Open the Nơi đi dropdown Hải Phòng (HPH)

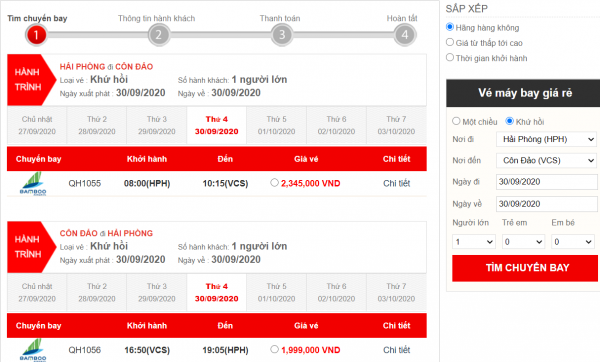pyautogui.click(x=546, y=139)
